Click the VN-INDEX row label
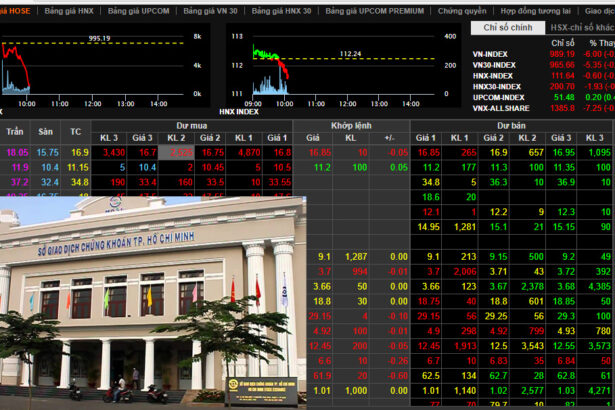Screen dimensions: 615x410 [x=490, y=54]
